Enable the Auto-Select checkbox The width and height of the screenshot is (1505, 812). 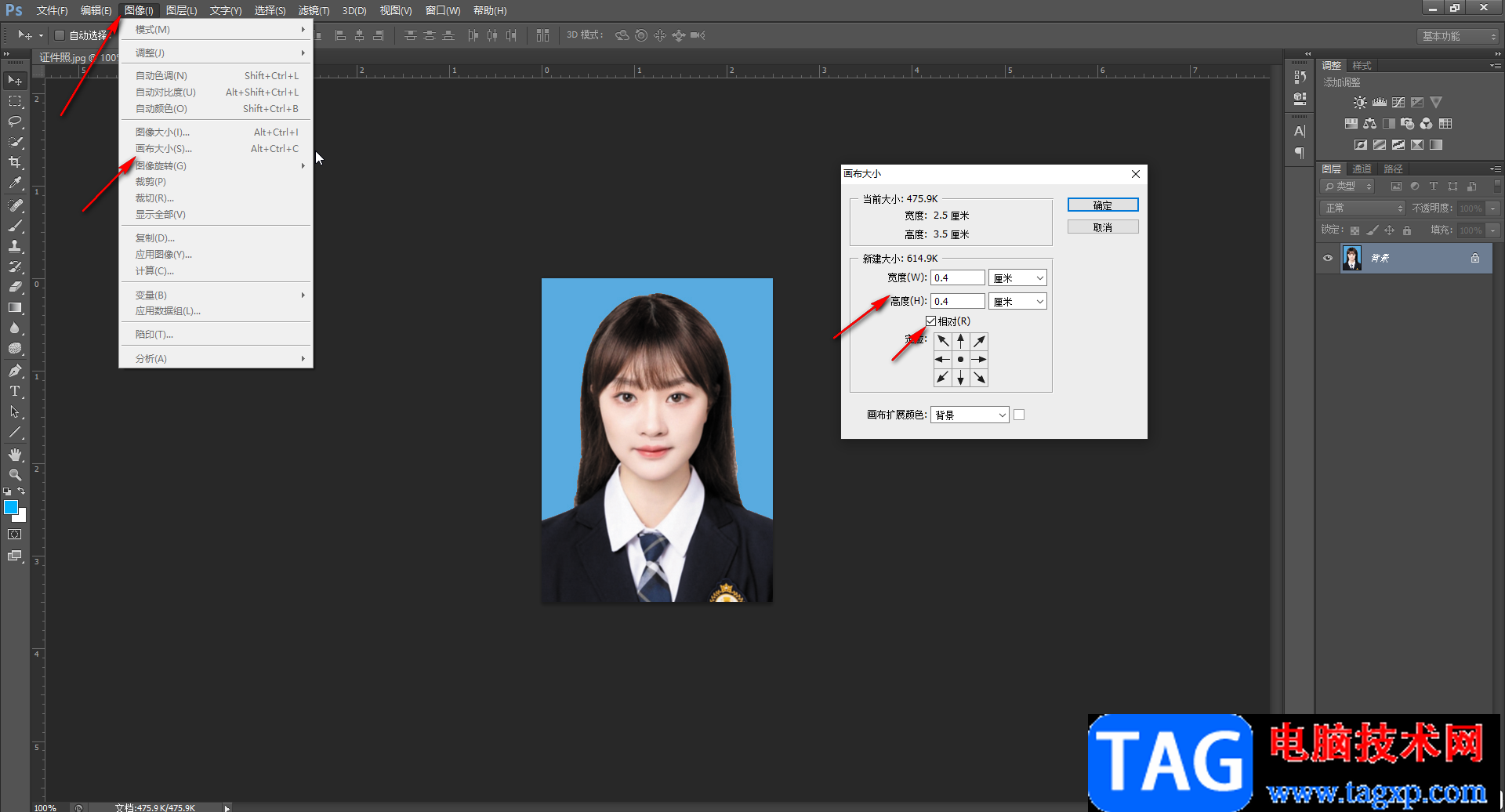pos(60,35)
